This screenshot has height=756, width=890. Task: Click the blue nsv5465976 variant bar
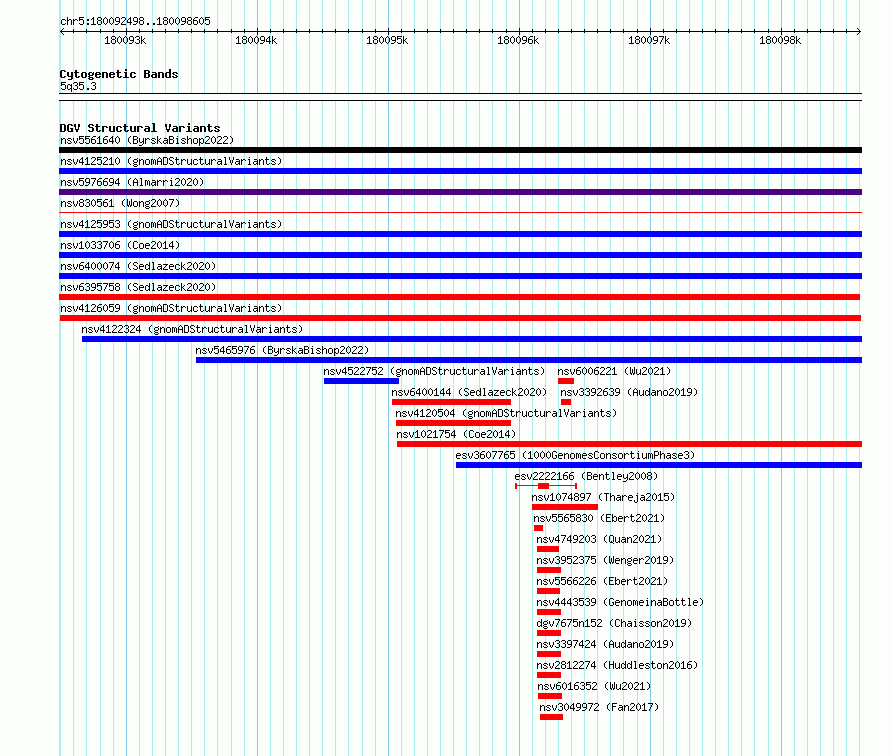click(529, 360)
